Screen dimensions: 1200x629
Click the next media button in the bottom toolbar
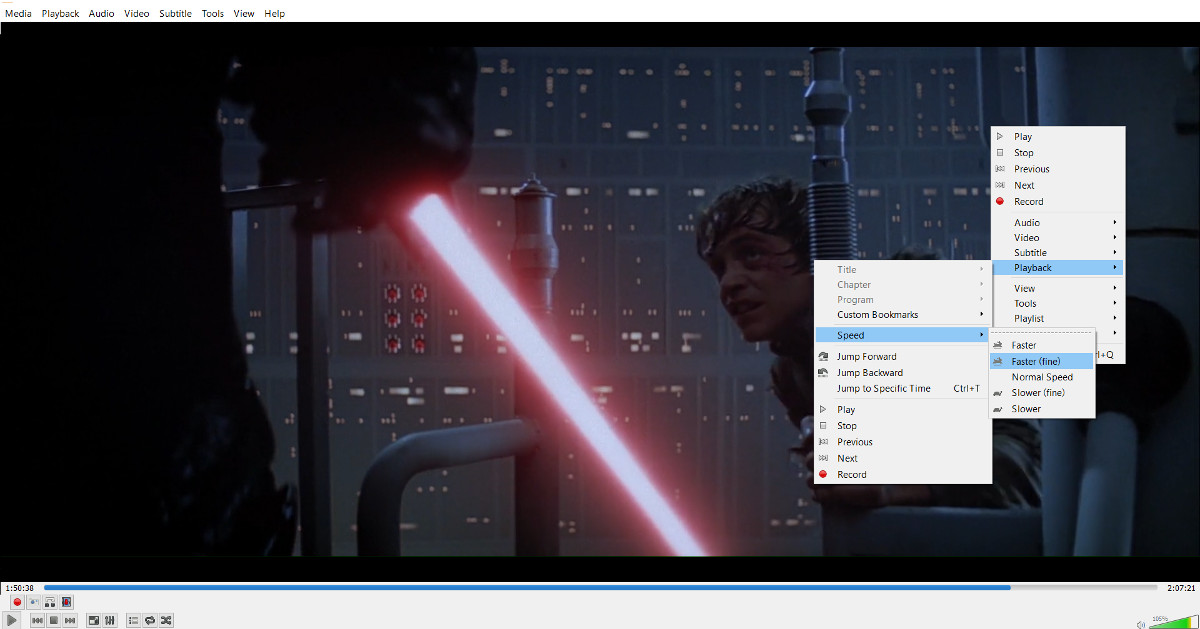click(x=70, y=621)
